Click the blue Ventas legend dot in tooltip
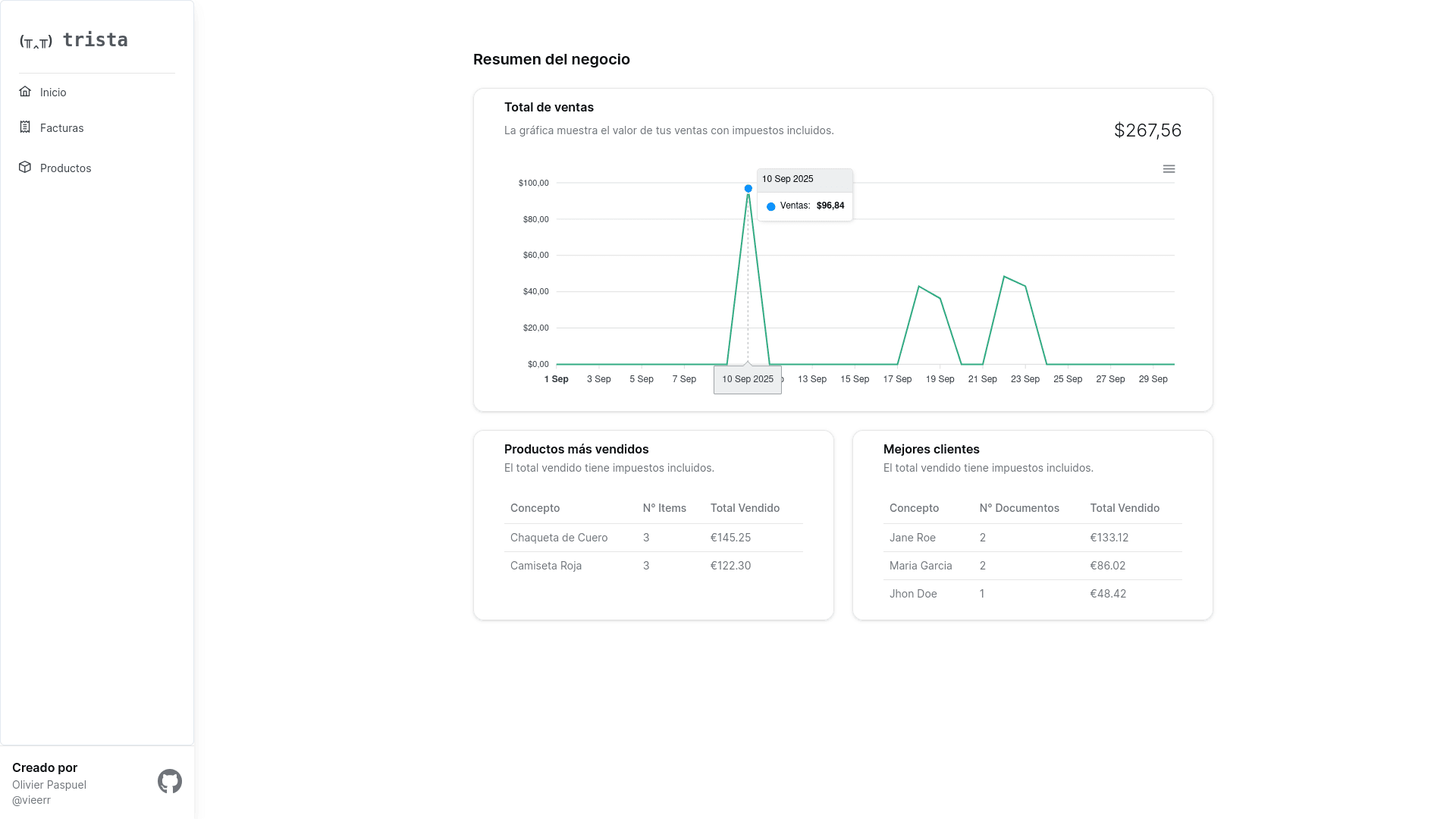 pyautogui.click(x=770, y=206)
